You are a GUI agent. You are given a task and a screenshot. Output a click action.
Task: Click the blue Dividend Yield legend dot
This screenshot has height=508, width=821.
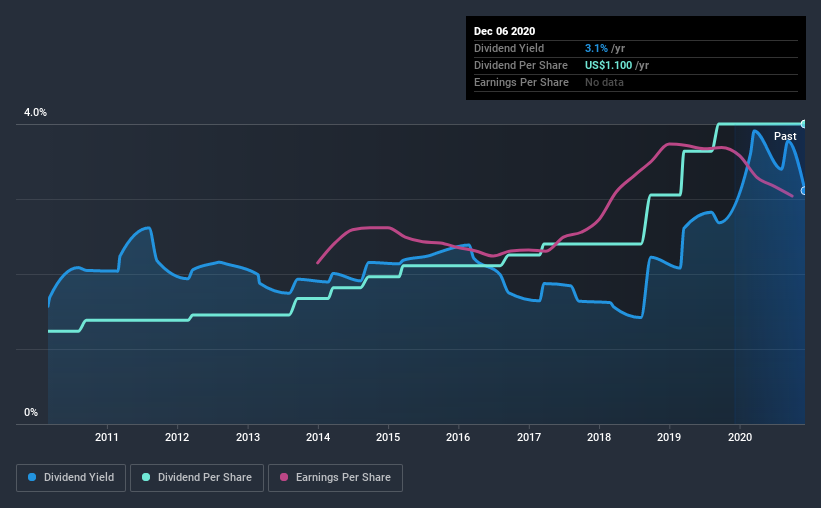pos(32,477)
